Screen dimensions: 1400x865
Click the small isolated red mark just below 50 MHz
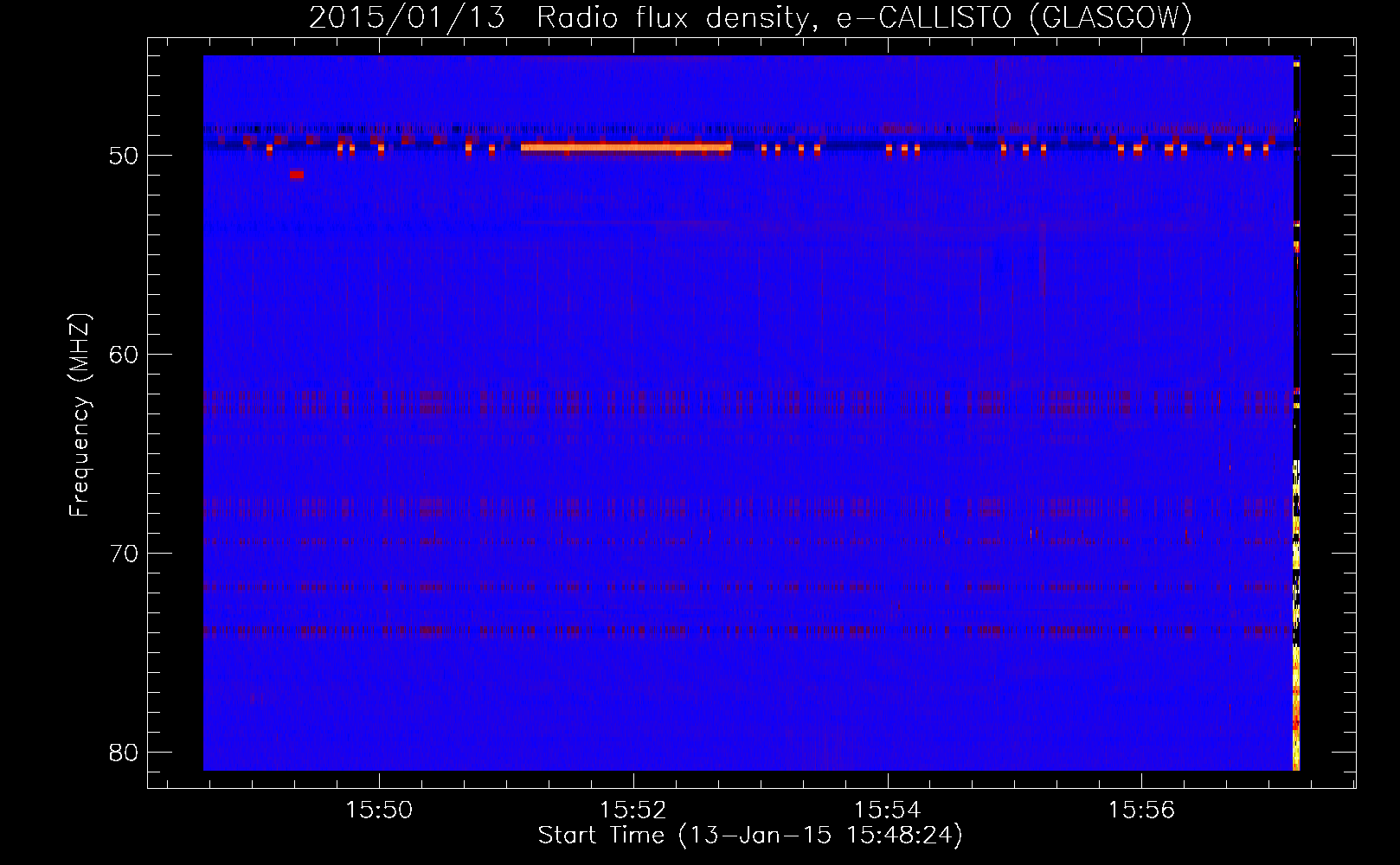(x=297, y=175)
